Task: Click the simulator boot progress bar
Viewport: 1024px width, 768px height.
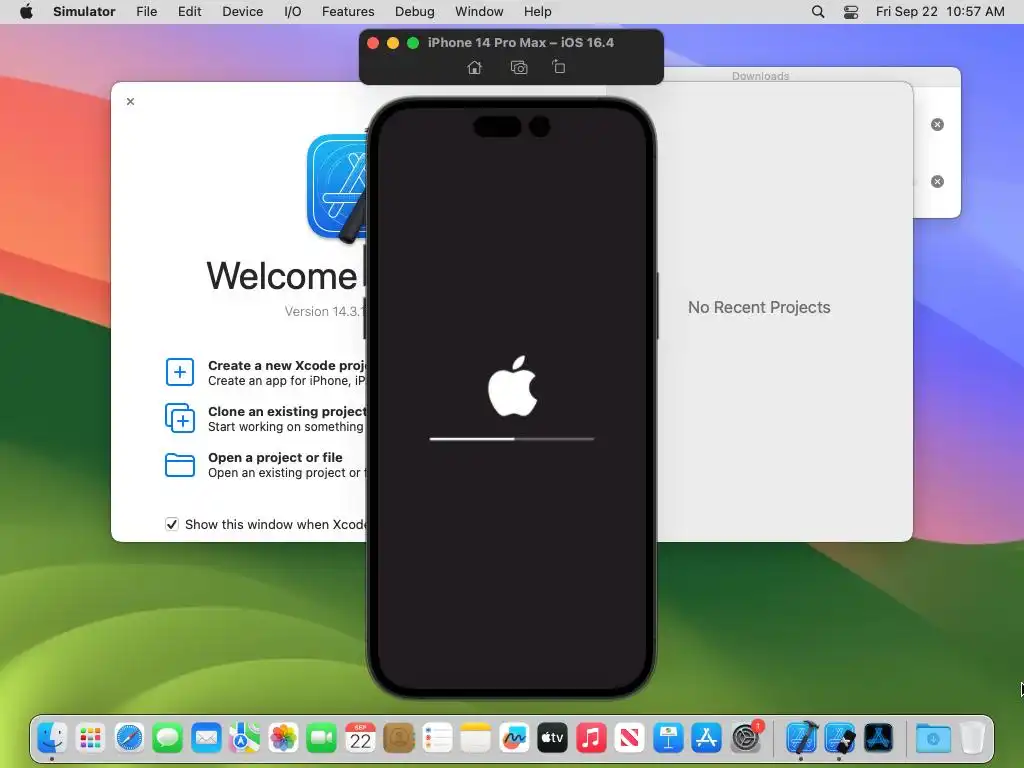Action: click(512, 439)
